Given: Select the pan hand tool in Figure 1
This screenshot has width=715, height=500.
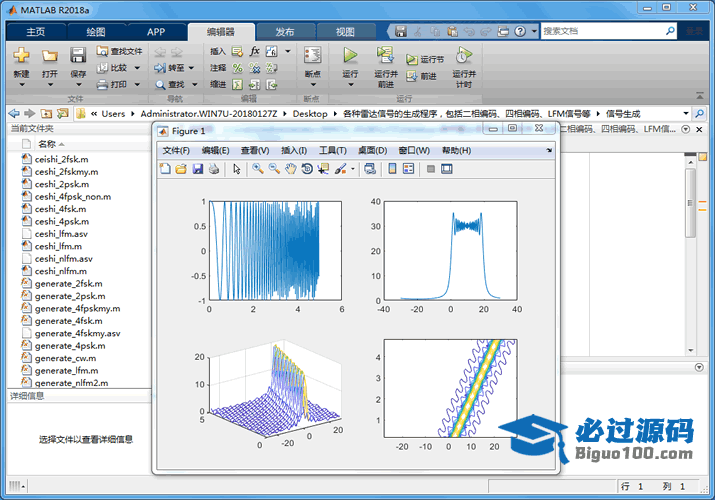Looking at the screenshot, I should pyautogui.click(x=290, y=169).
